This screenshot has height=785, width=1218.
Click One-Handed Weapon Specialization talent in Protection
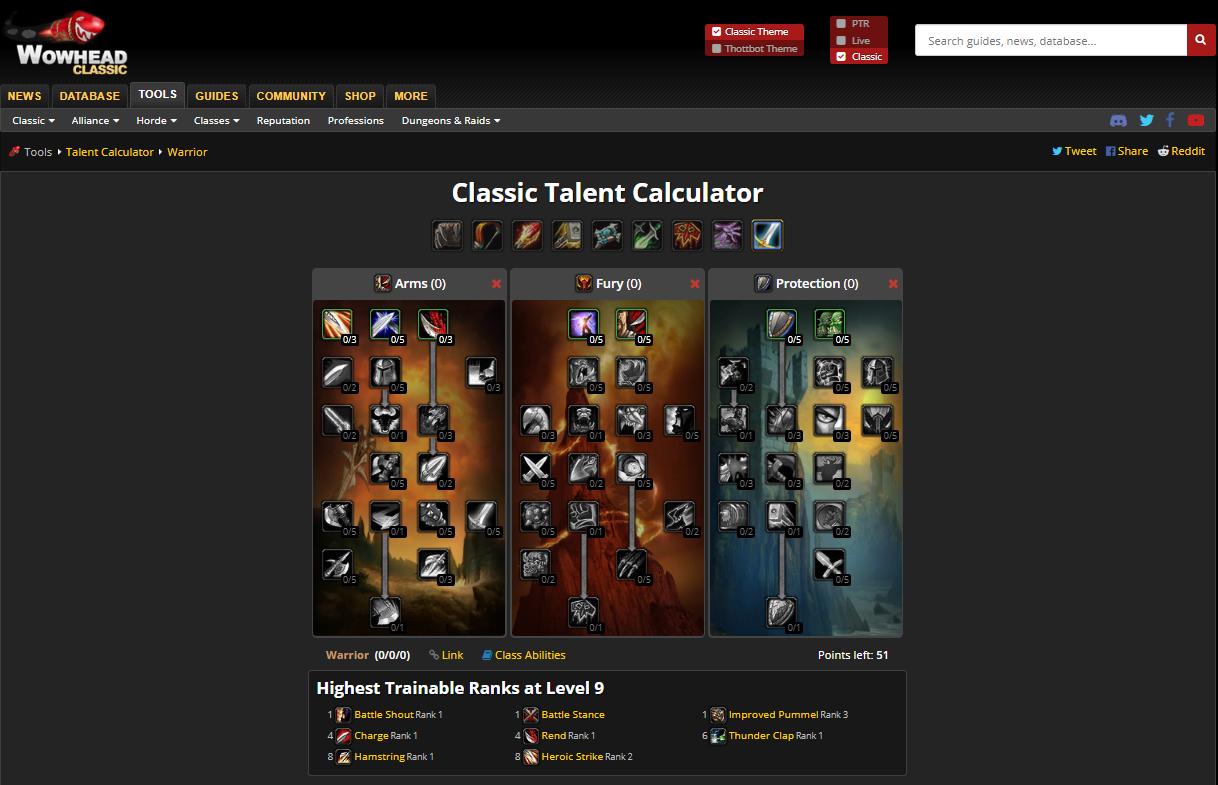(x=830, y=564)
